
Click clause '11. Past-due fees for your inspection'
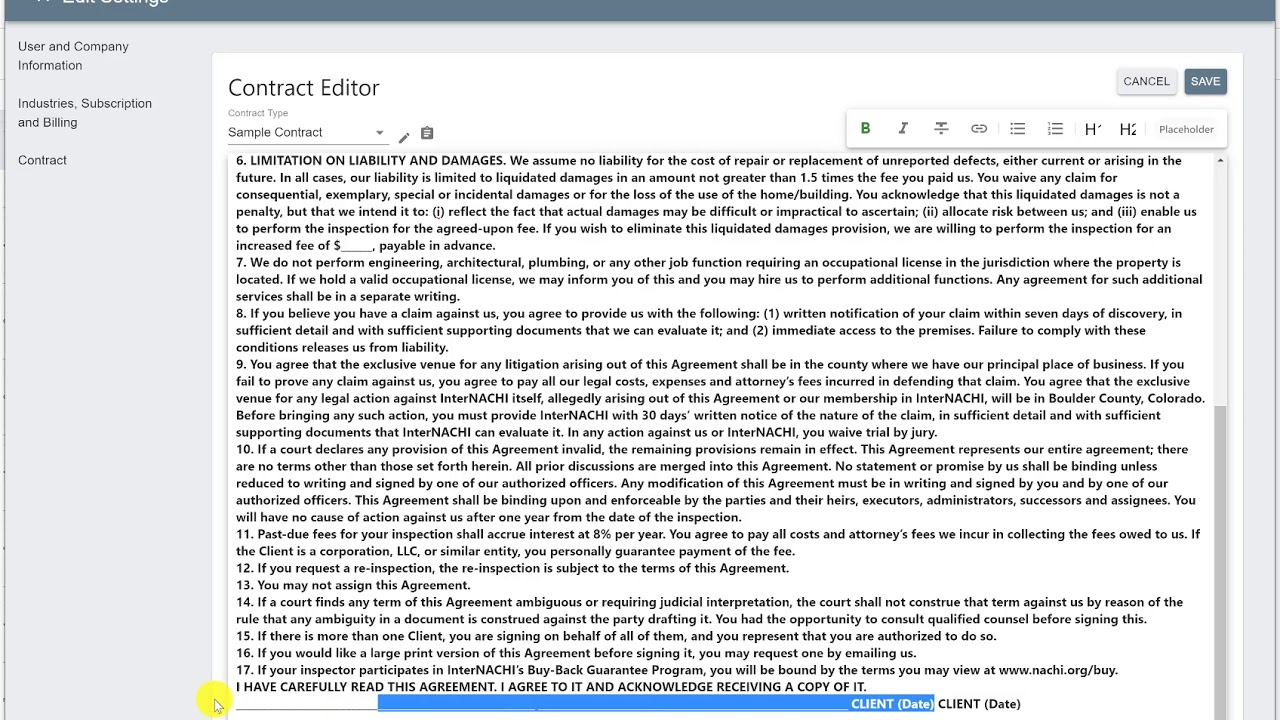(x=718, y=543)
